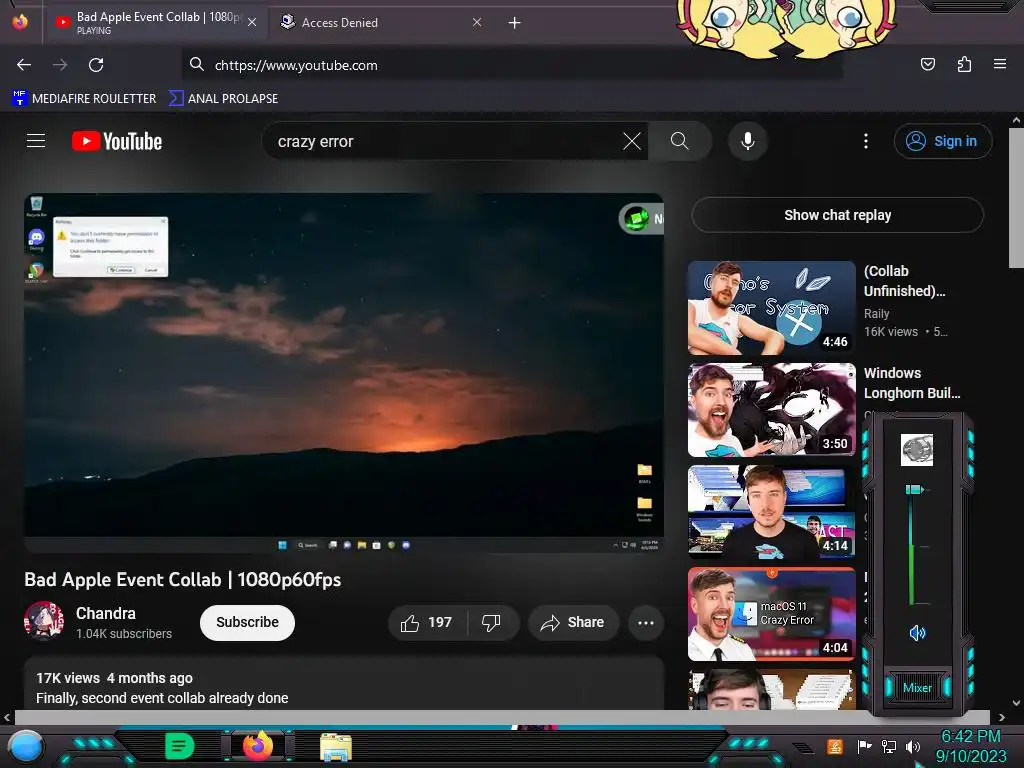Click the network tray icon
This screenshot has height=768, width=1024.
point(888,746)
